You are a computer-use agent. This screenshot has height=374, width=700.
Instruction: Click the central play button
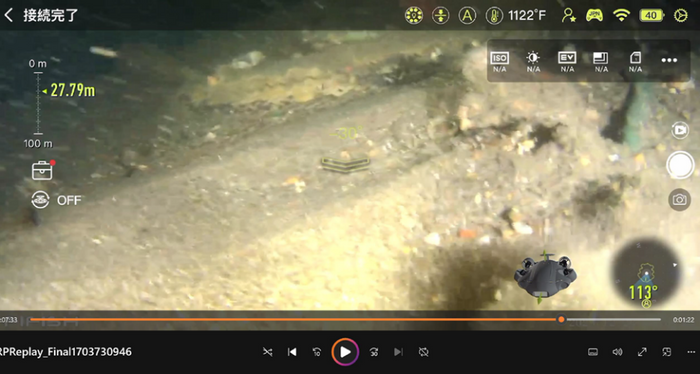pos(345,352)
